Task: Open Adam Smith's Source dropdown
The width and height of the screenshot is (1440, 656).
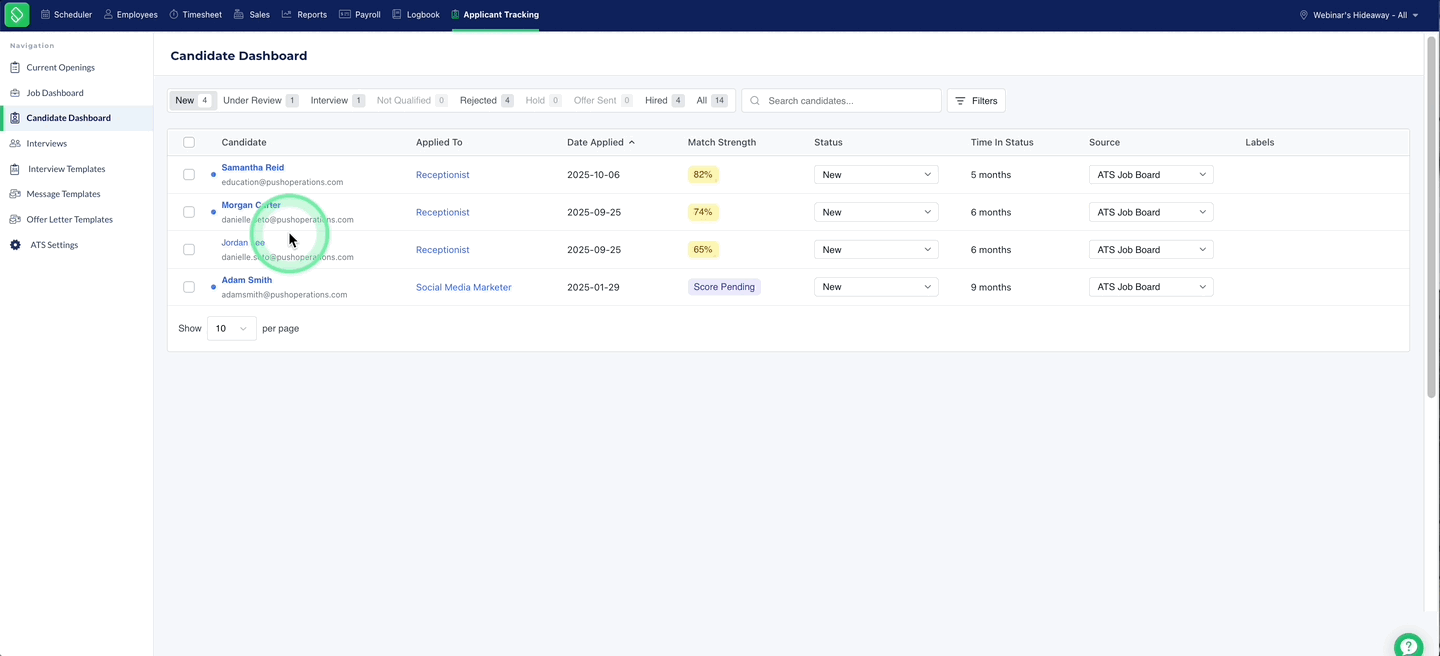Action: point(1151,287)
